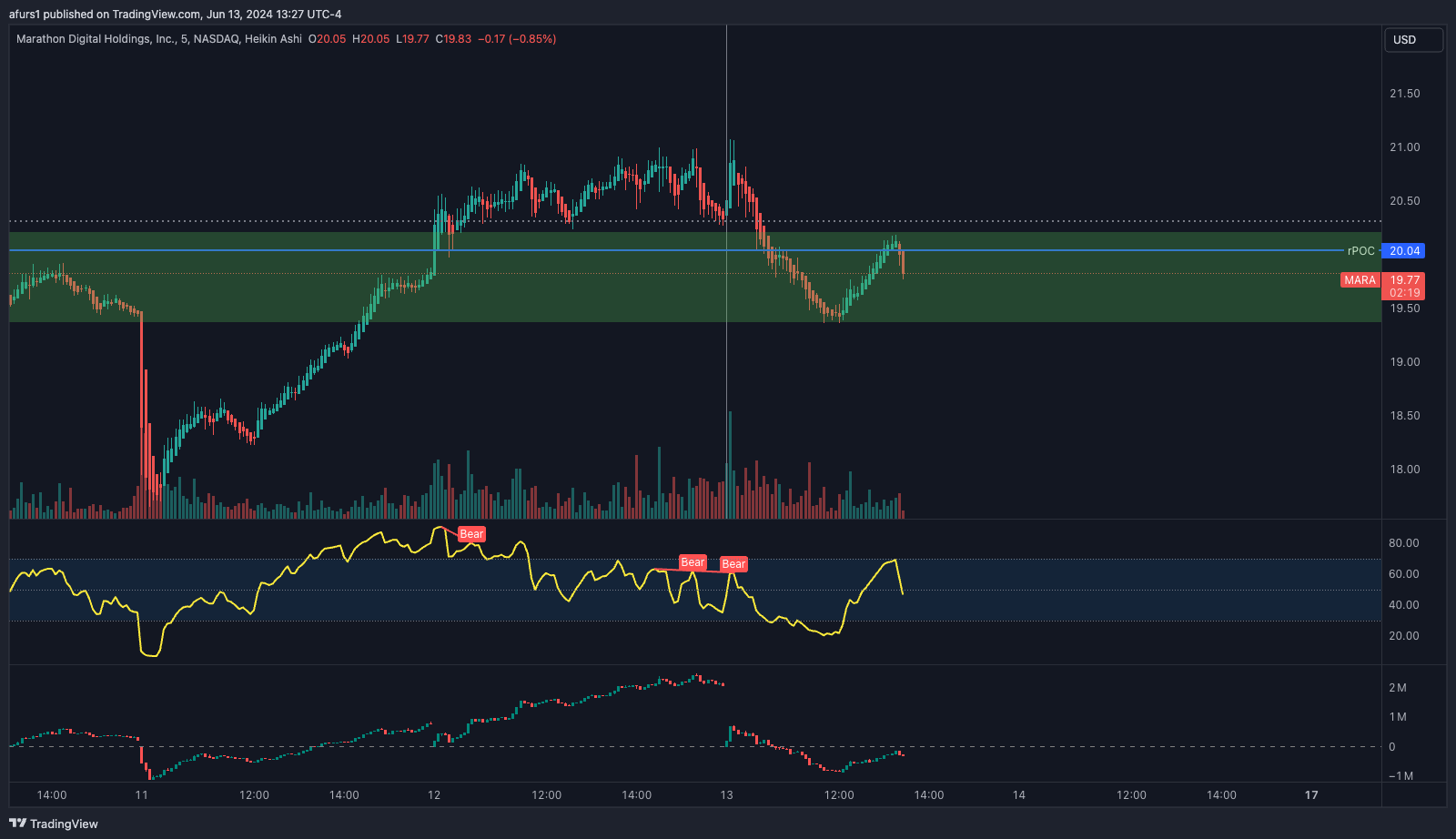The width and height of the screenshot is (1456, 839).
Task: Click the 20.00 RSI scale label
Action: (1404, 636)
